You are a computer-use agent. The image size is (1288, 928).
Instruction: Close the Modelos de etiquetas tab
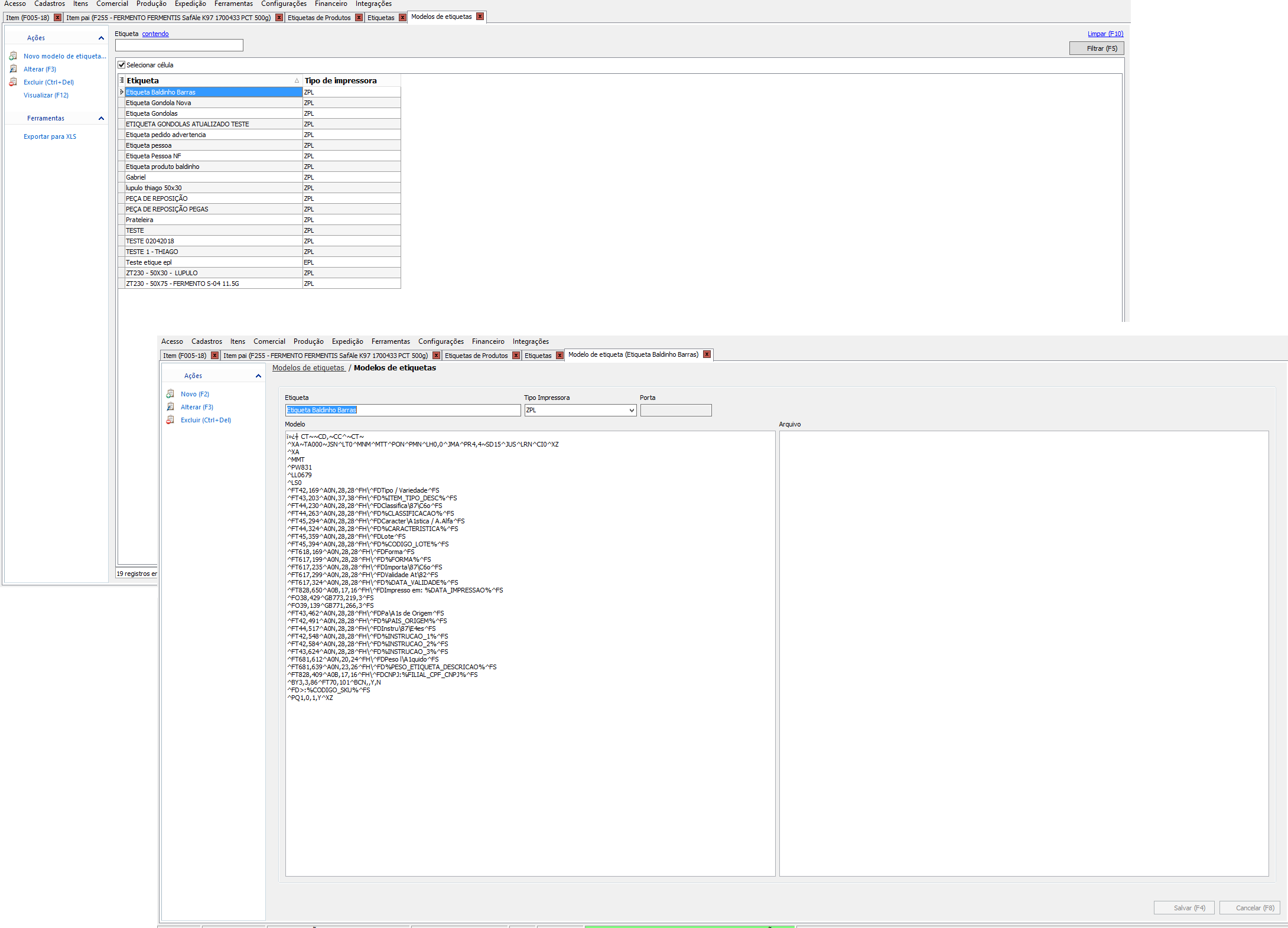click(480, 17)
